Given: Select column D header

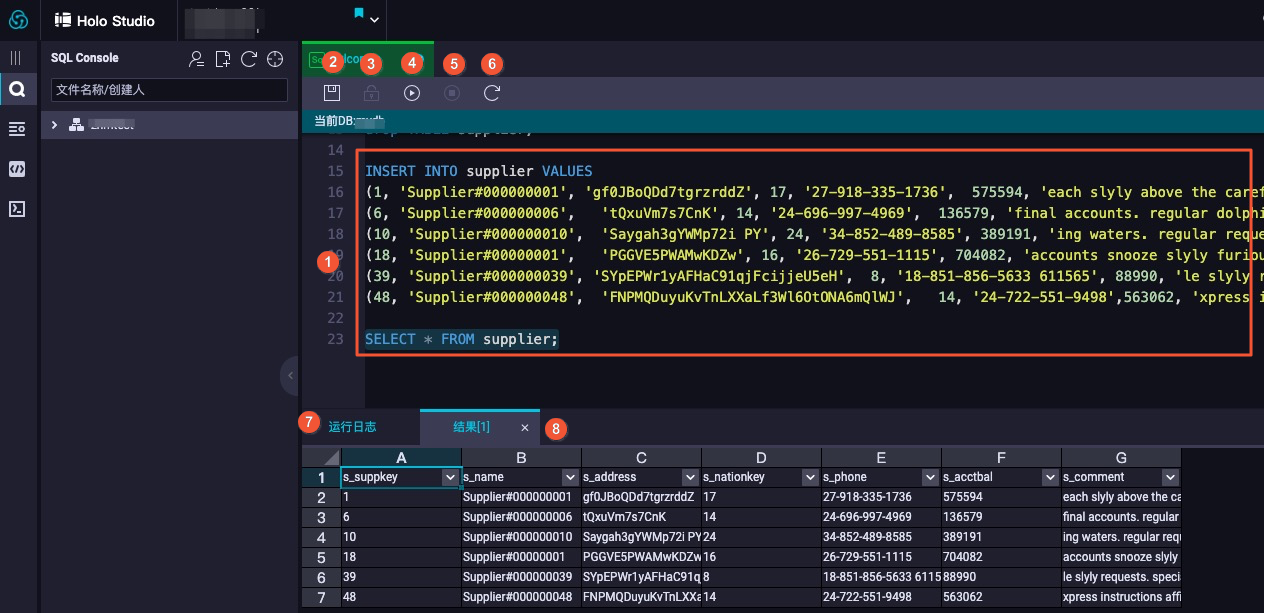Looking at the screenshot, I should [x=761, y=457].
